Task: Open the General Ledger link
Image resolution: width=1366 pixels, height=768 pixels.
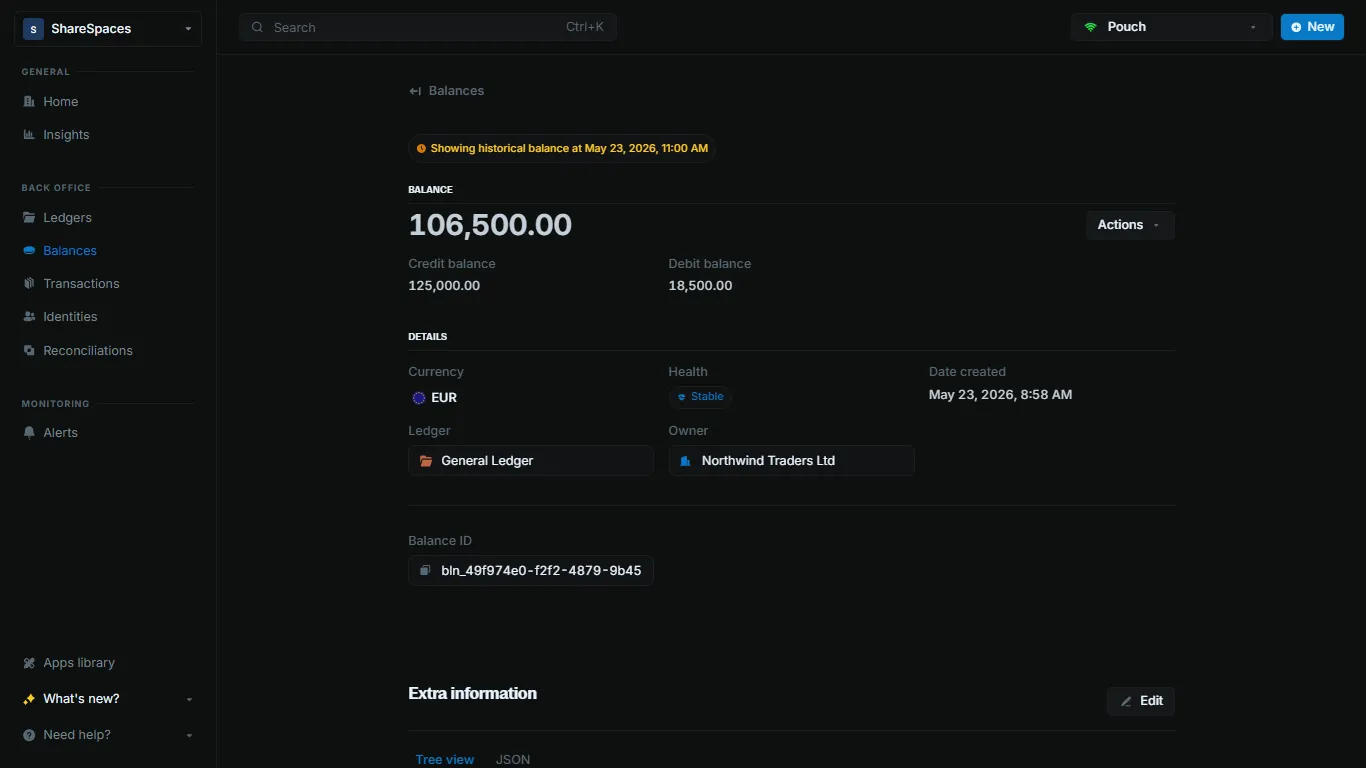Action: pyautogui.click(x=531, y=461)
